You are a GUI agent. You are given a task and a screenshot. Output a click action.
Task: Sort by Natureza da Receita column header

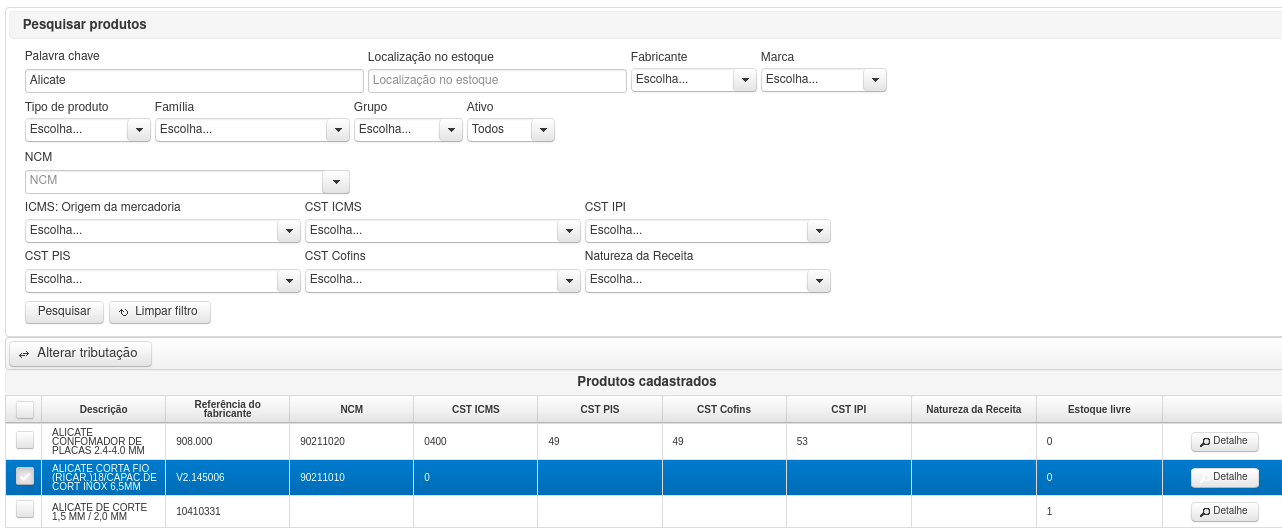[974, 409]
